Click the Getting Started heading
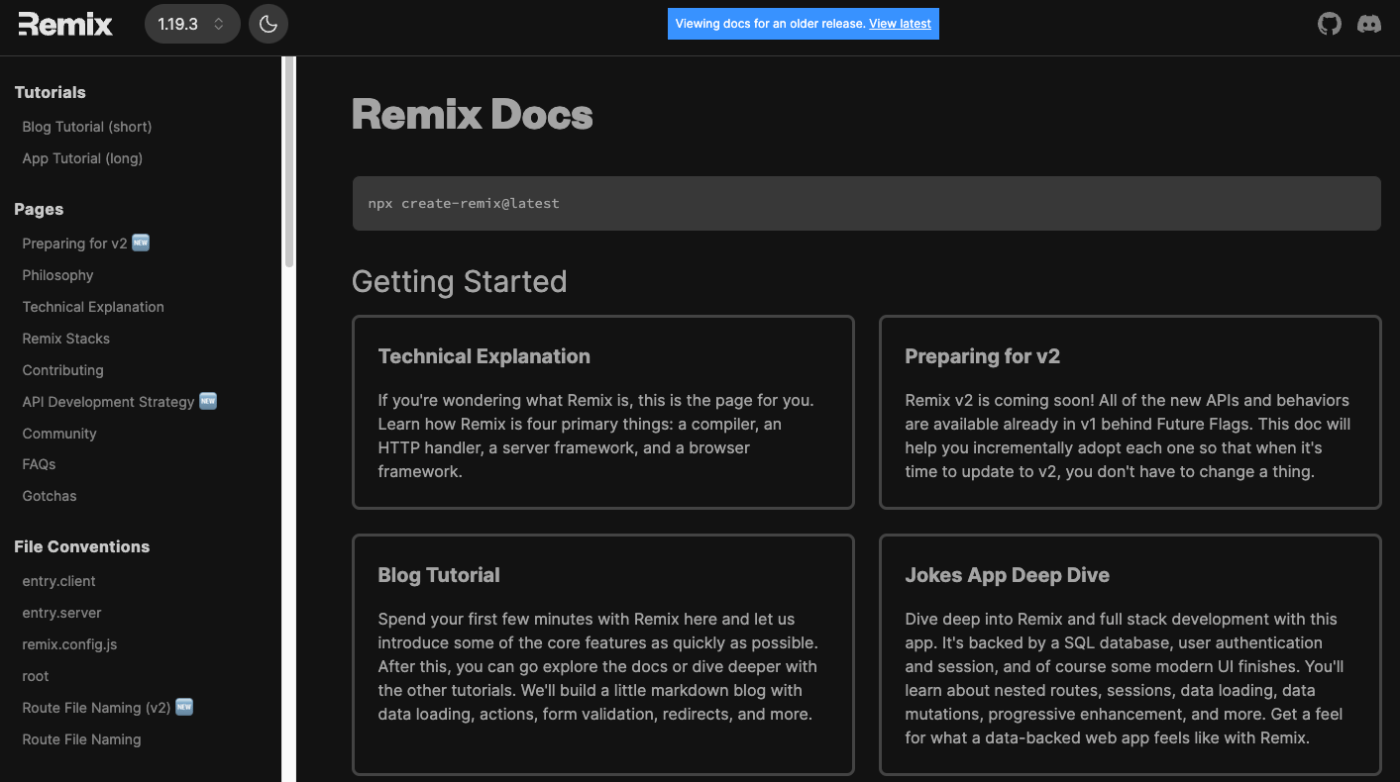 click(459, 281)
